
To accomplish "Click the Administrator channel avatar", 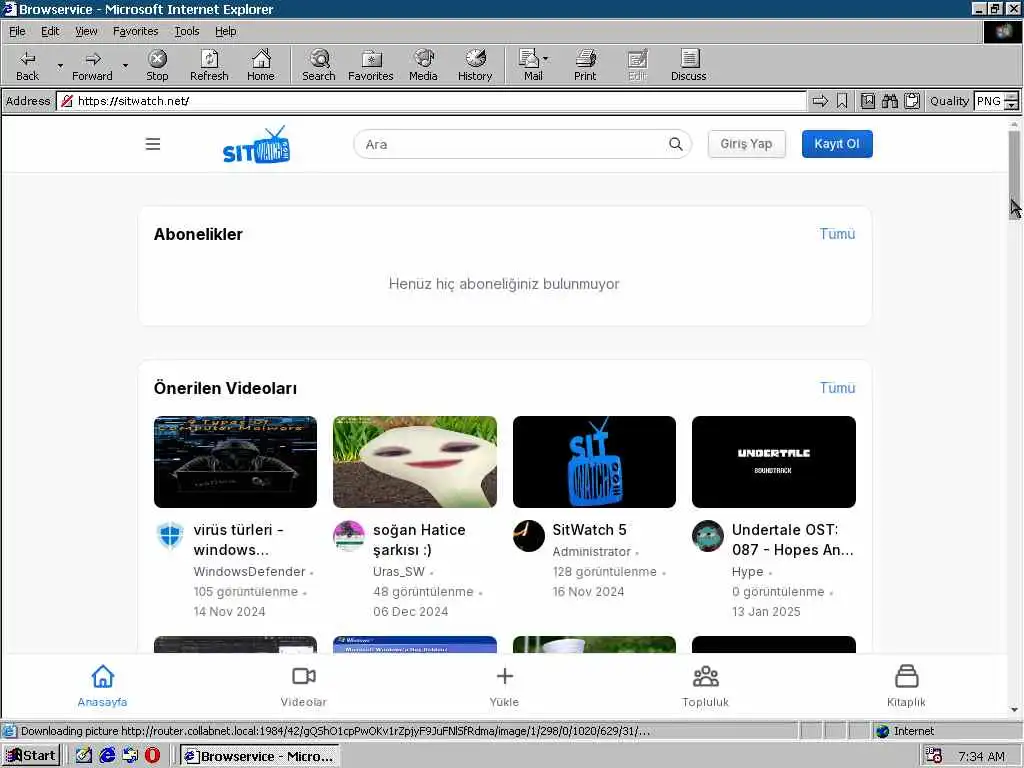I will (529, 536).
